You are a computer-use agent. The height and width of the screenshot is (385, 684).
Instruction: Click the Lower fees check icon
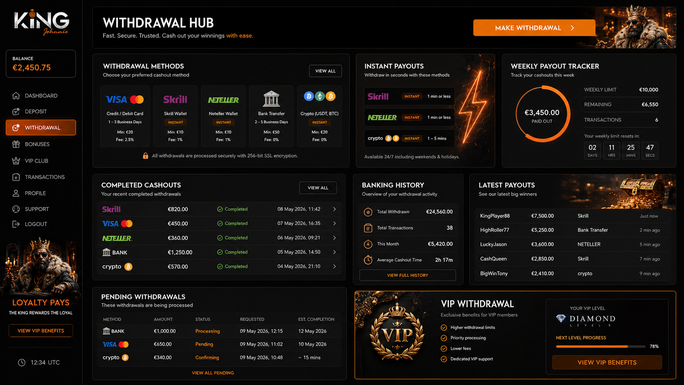pyautogui.click(x=444, y=348)
